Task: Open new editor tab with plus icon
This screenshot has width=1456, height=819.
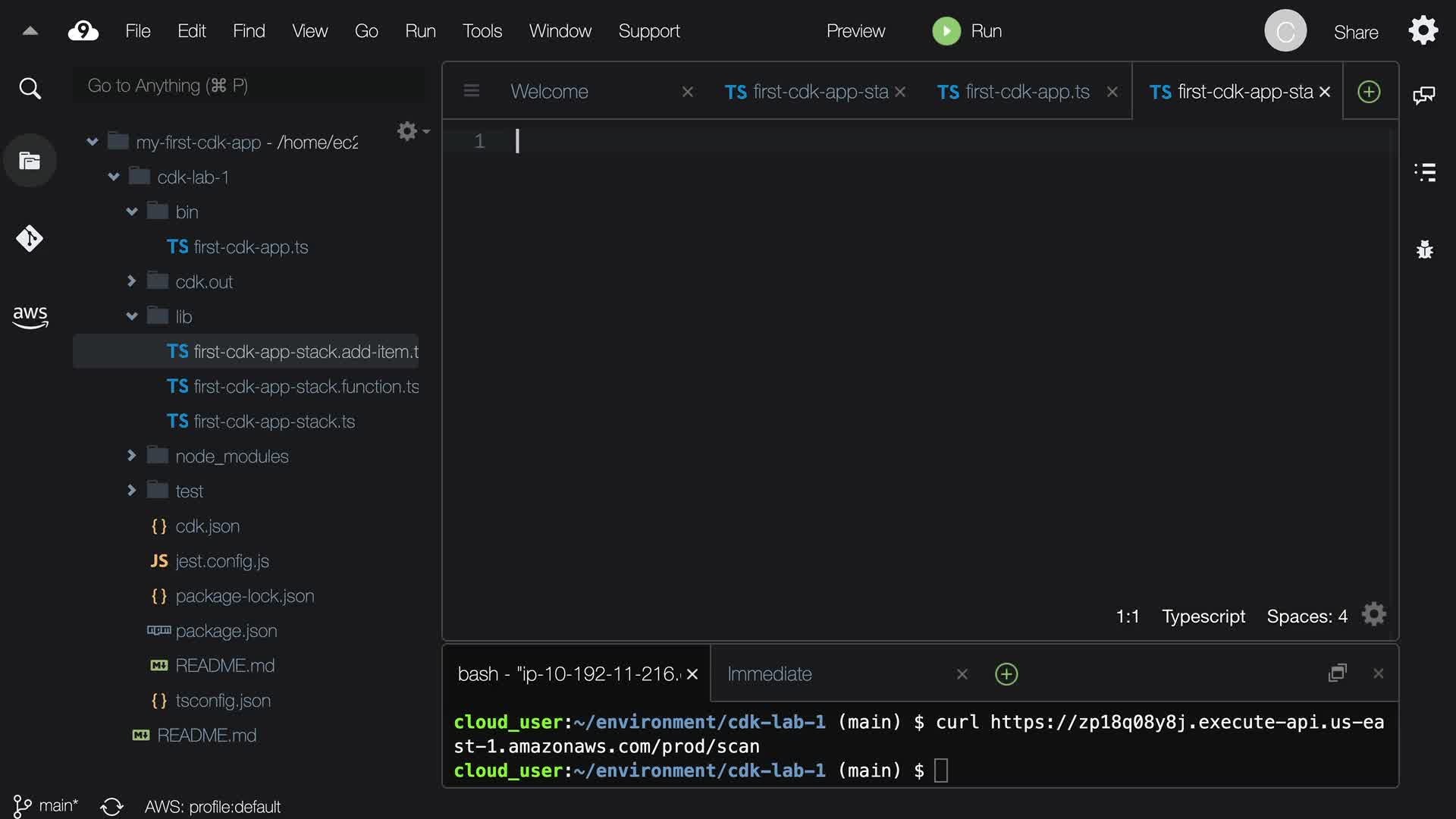Action: [1368, 92]
